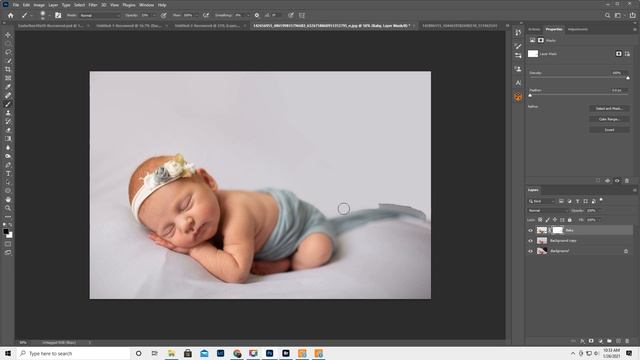Hide the Background copy layer

coord(531,241)
